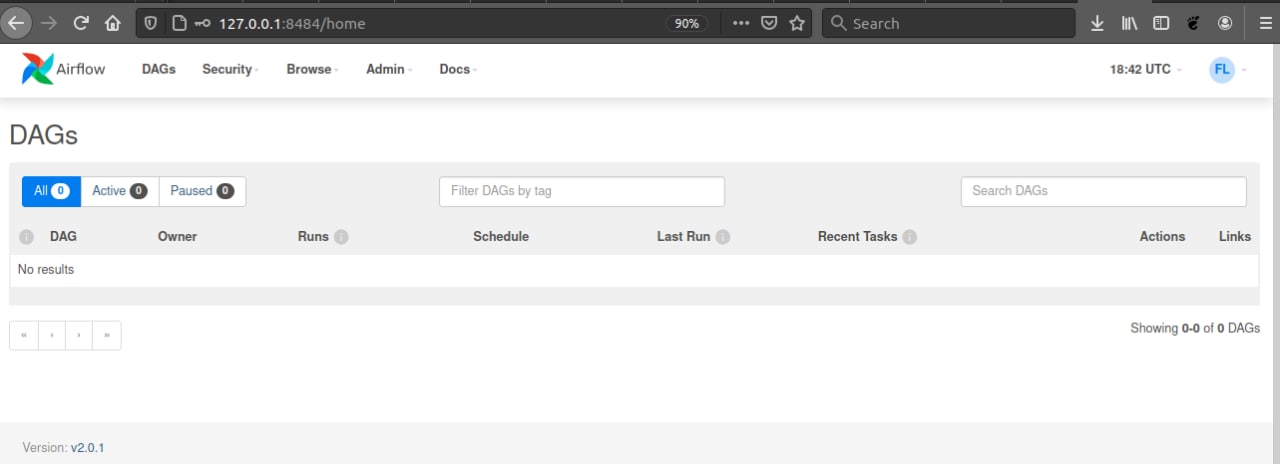Expand the Admin dropdown menu
The height and width of the screenshot is (464, 1280).
click(389, 69)
